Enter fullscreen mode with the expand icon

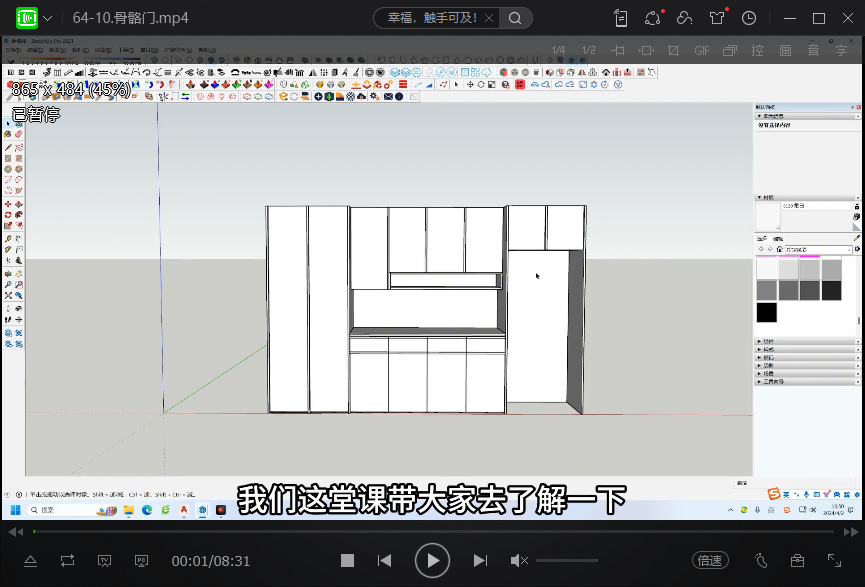pyautogui.click(x=834, y=561)
